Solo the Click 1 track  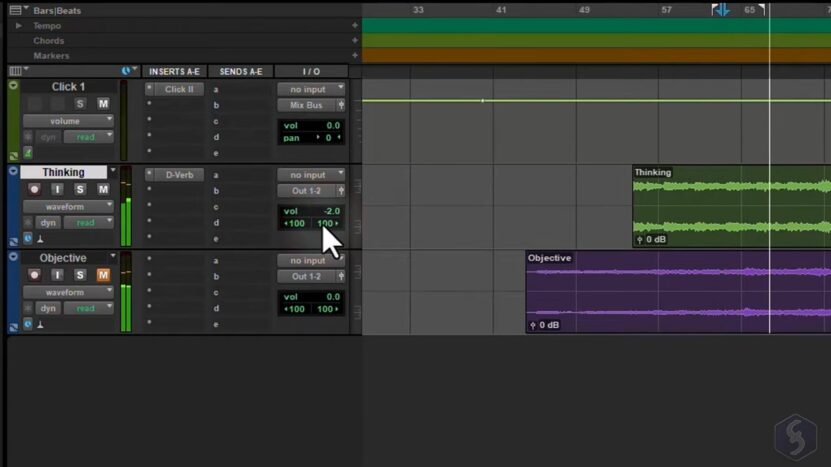click(x=80, y=104)
